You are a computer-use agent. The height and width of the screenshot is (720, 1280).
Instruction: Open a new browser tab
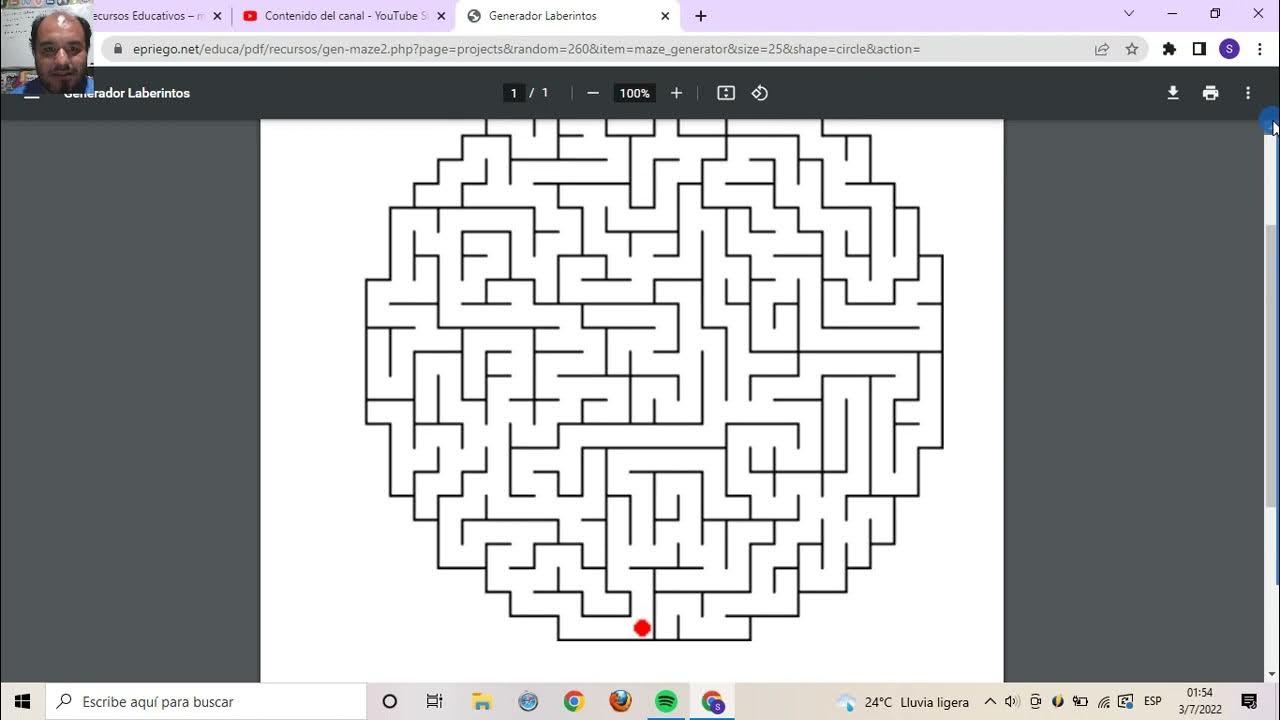701,16
